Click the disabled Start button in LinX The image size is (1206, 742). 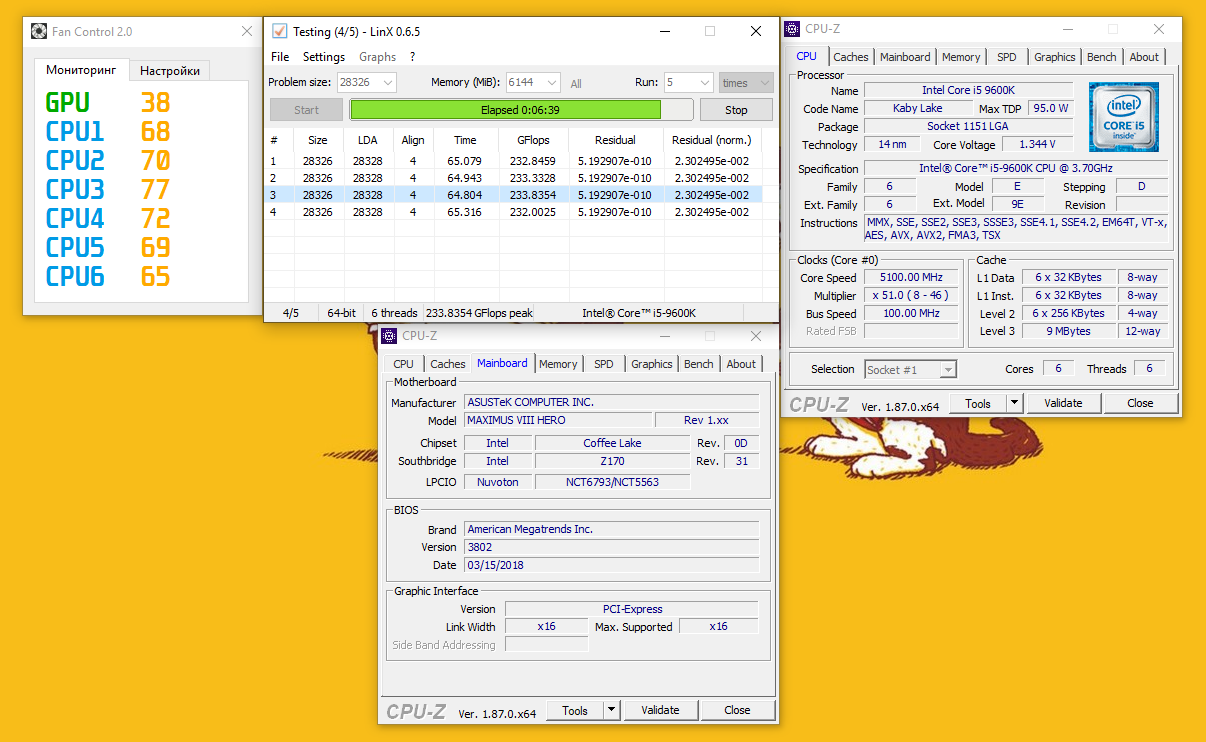(x=307, y=110)
